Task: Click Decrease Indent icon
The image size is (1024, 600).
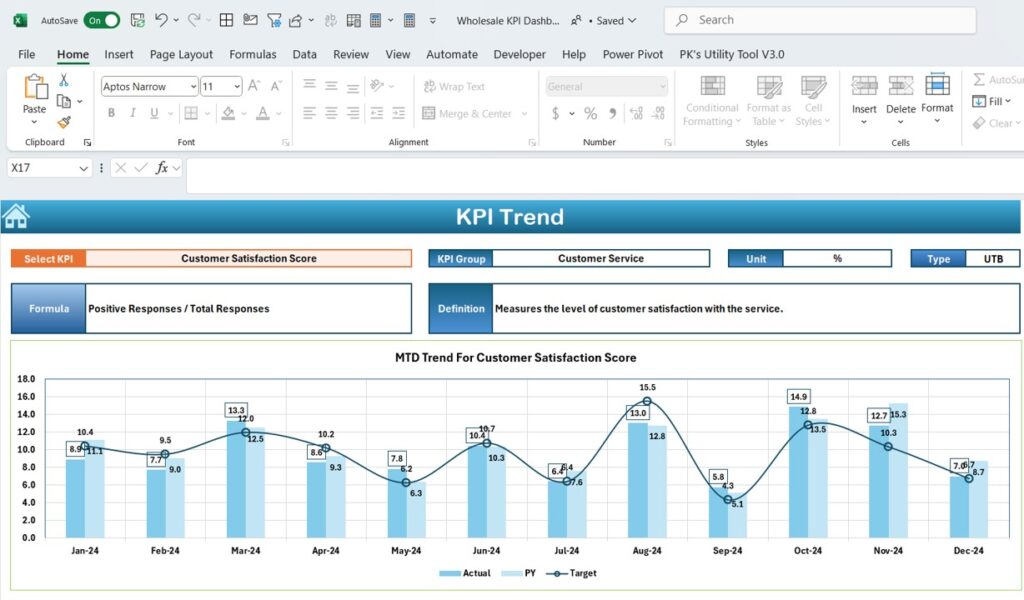Action: click(377, 114)
